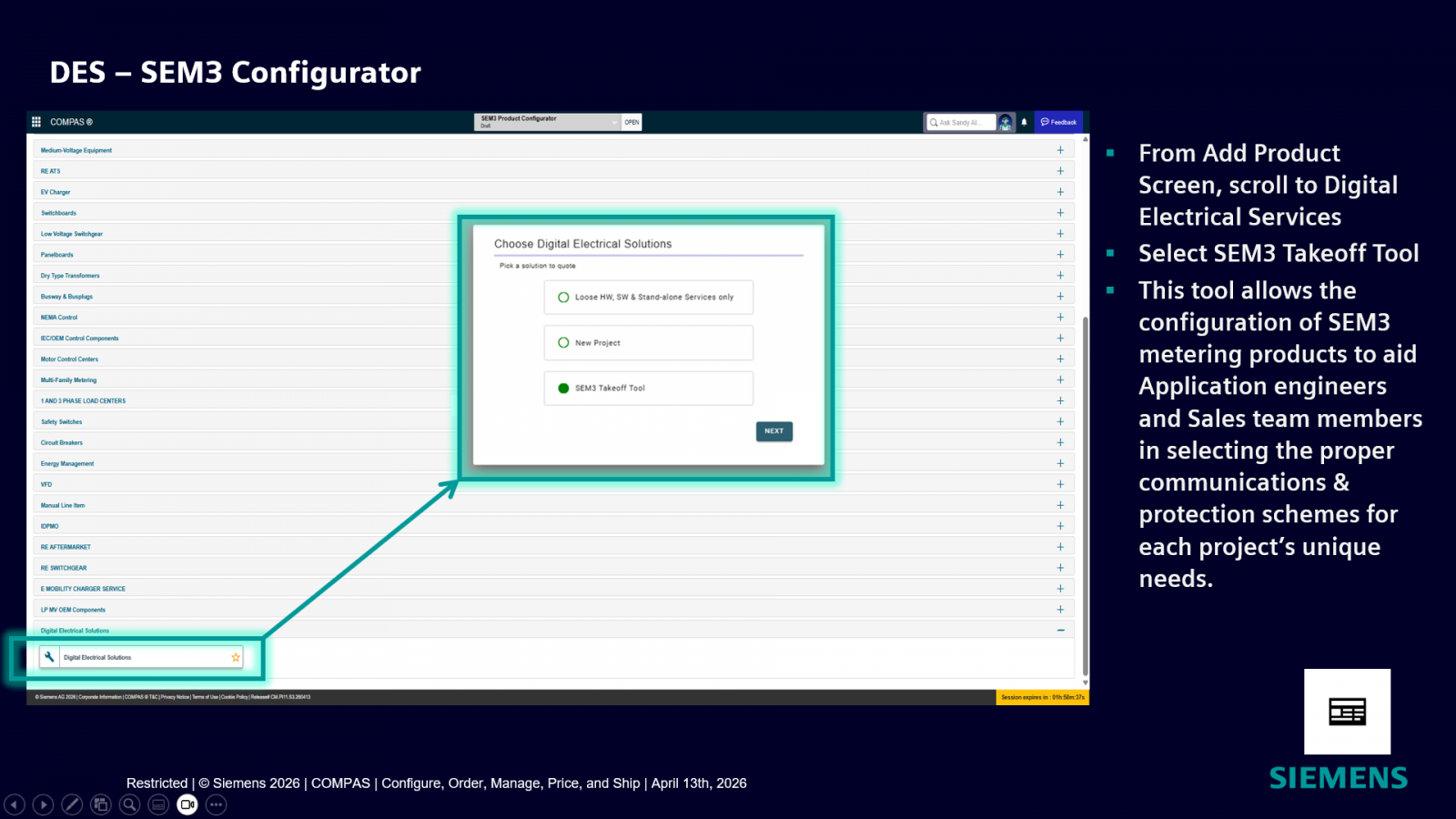
Task: Select Loose HW, SW & Stand-alone Services only
Action: [x=563, y=298]
